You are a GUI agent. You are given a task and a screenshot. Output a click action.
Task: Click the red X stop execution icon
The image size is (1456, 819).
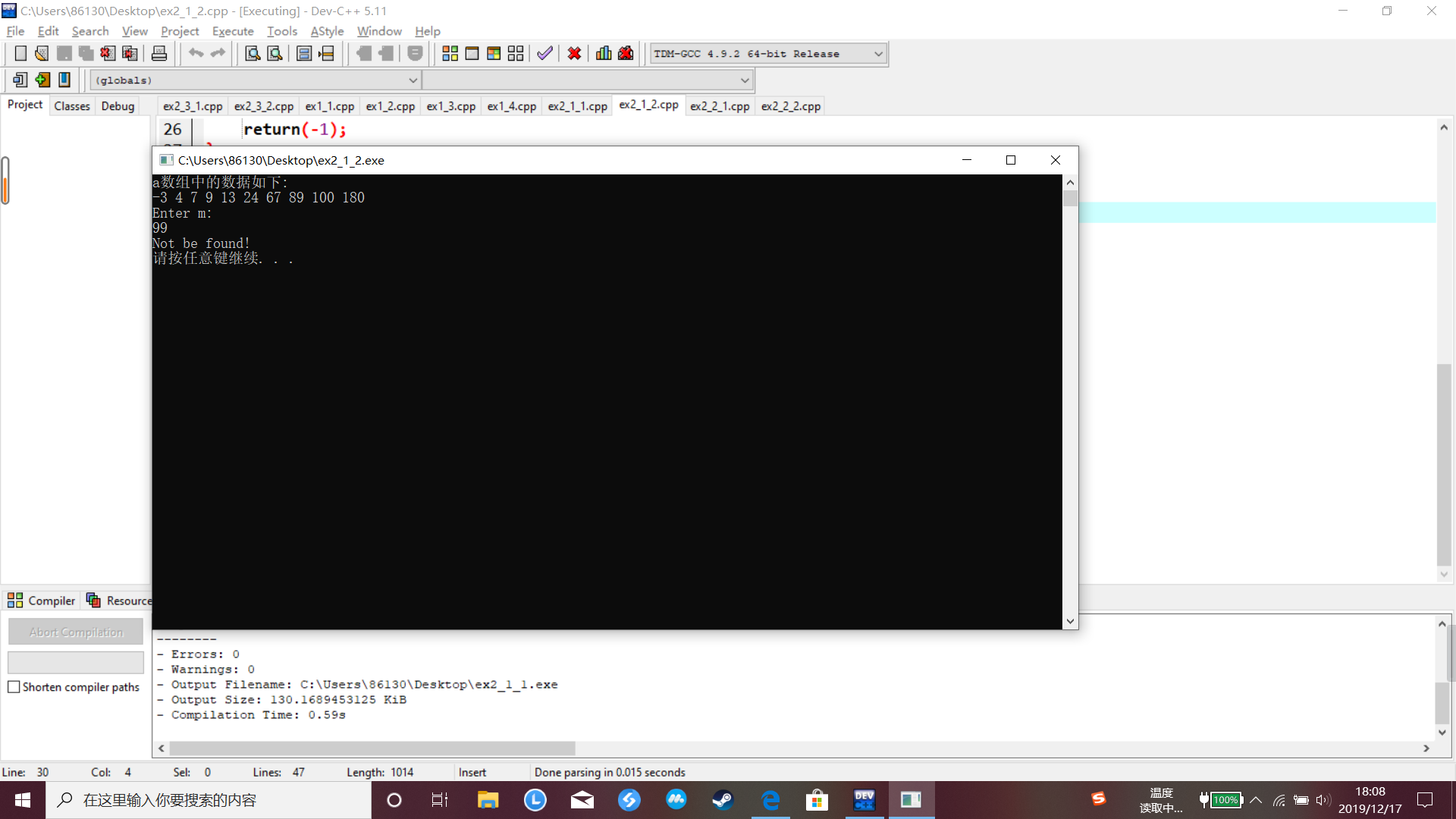click(x=574, y=54)
